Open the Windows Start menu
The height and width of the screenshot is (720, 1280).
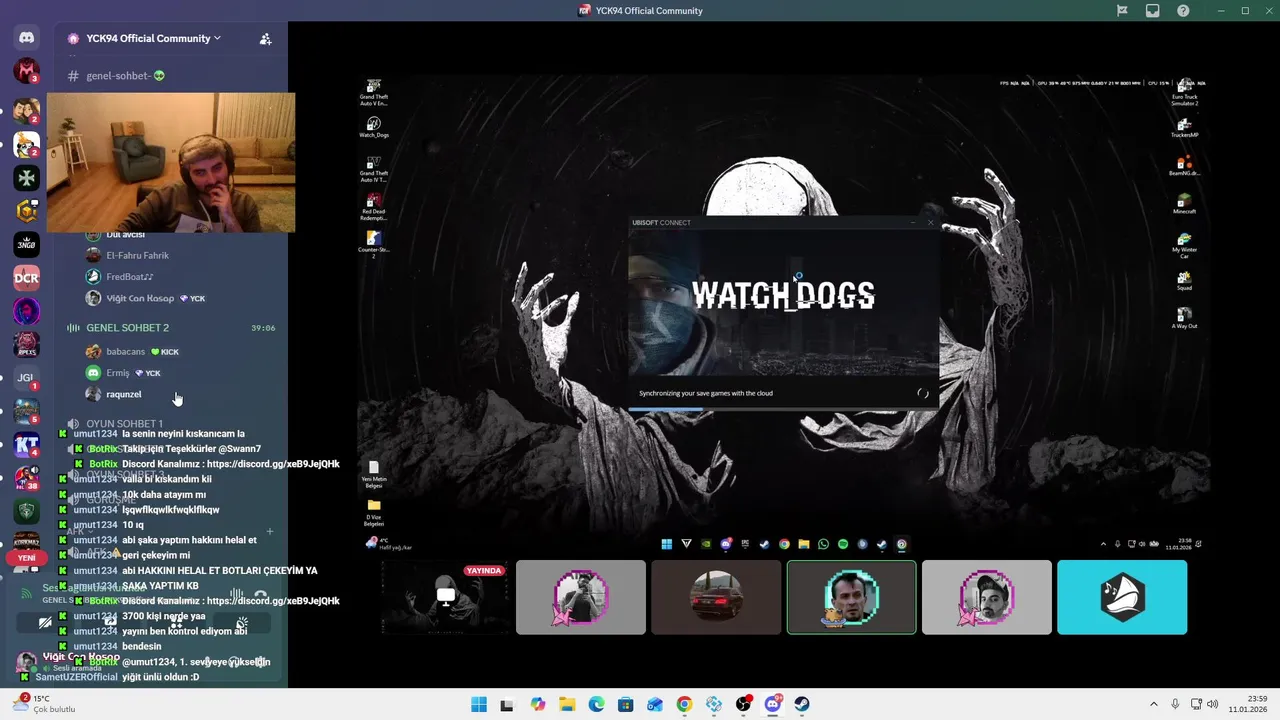pos(479,704)
